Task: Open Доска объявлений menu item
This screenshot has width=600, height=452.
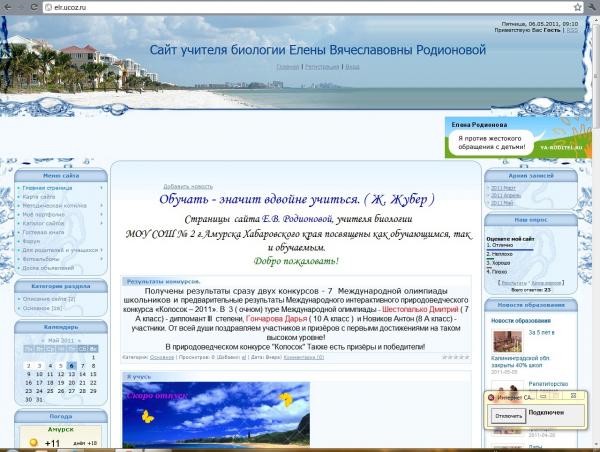Action: coord(48,268)
